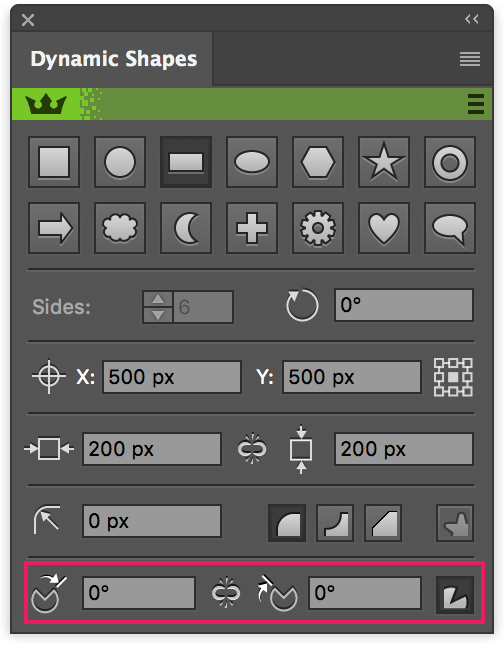This screenshot has height=648, width=504.
Task: Pick the crescent moon shape
Action: coord(186,228)
